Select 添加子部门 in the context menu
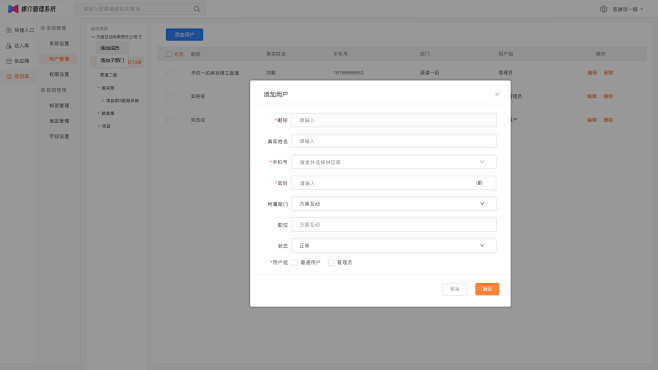The height and width of the screenshot is (370, 658). coord(112,60)
